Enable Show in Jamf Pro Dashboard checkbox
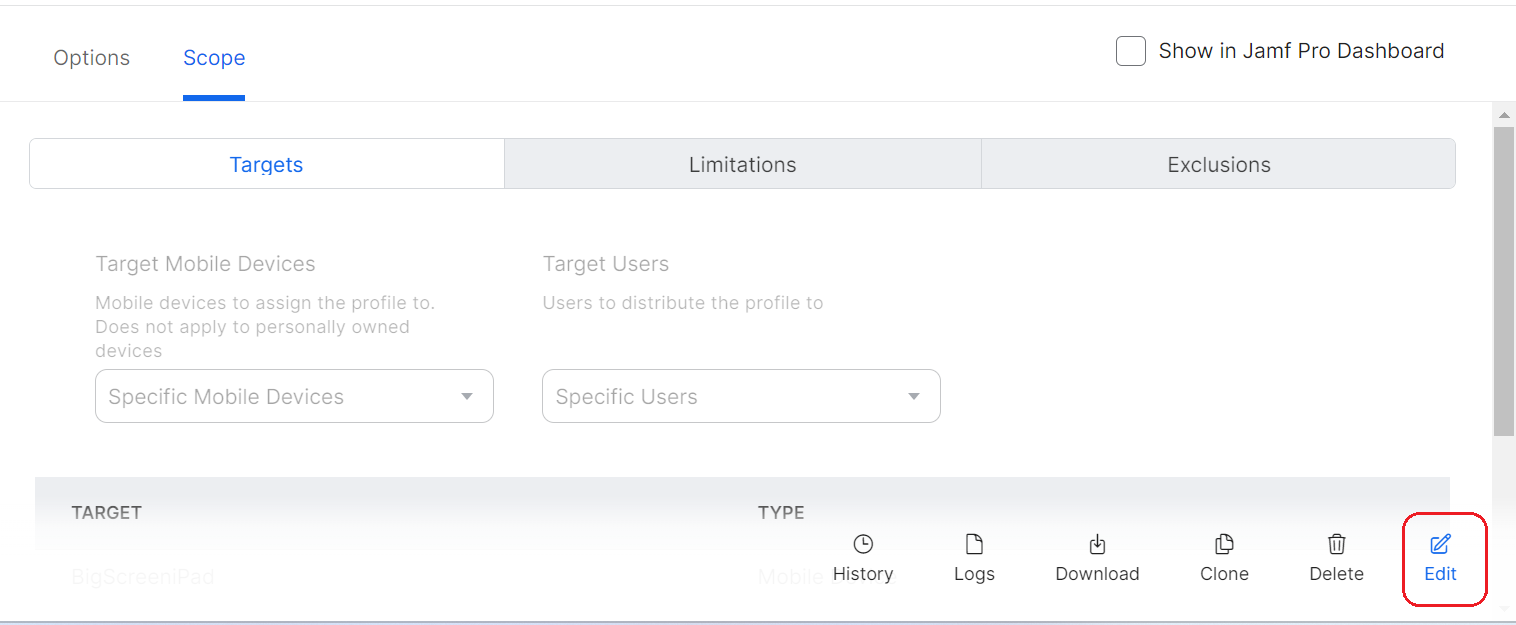The image size is (1516, 625). click(x=1131, y=51)
